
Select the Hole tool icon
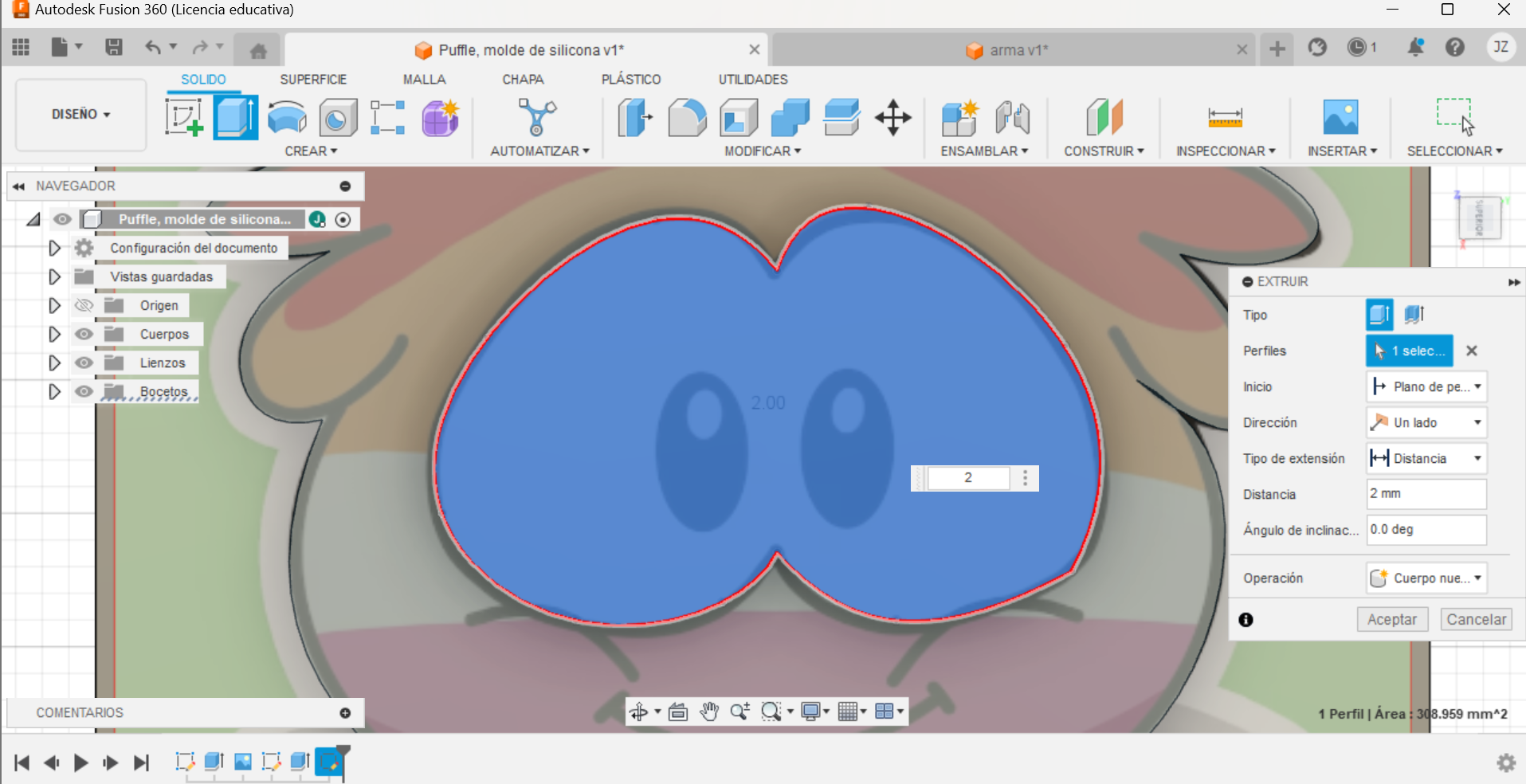tap(338, 118)
